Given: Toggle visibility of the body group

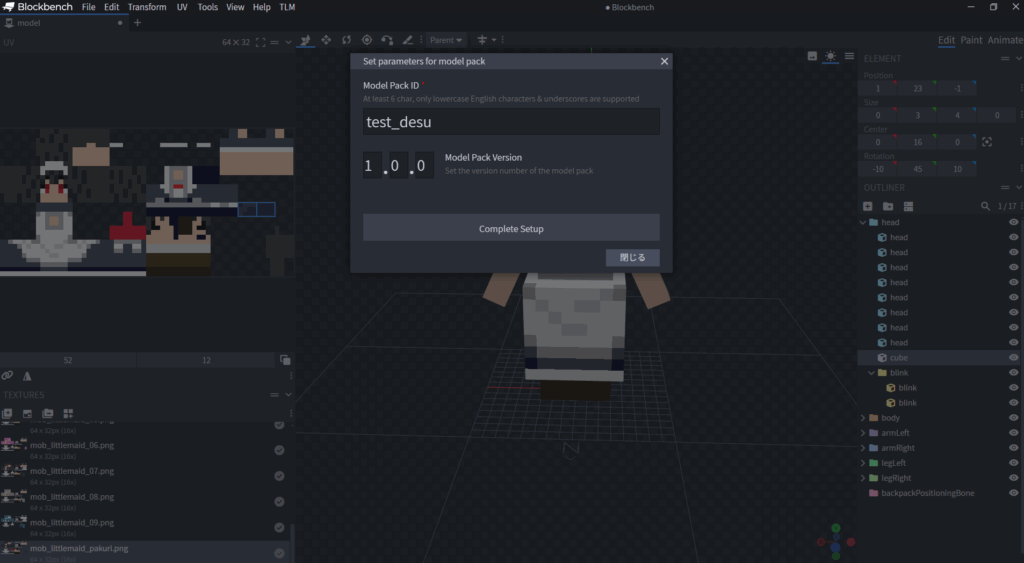Looking at the screenshot, I should pyautogui.click(x=1013, y=418).
